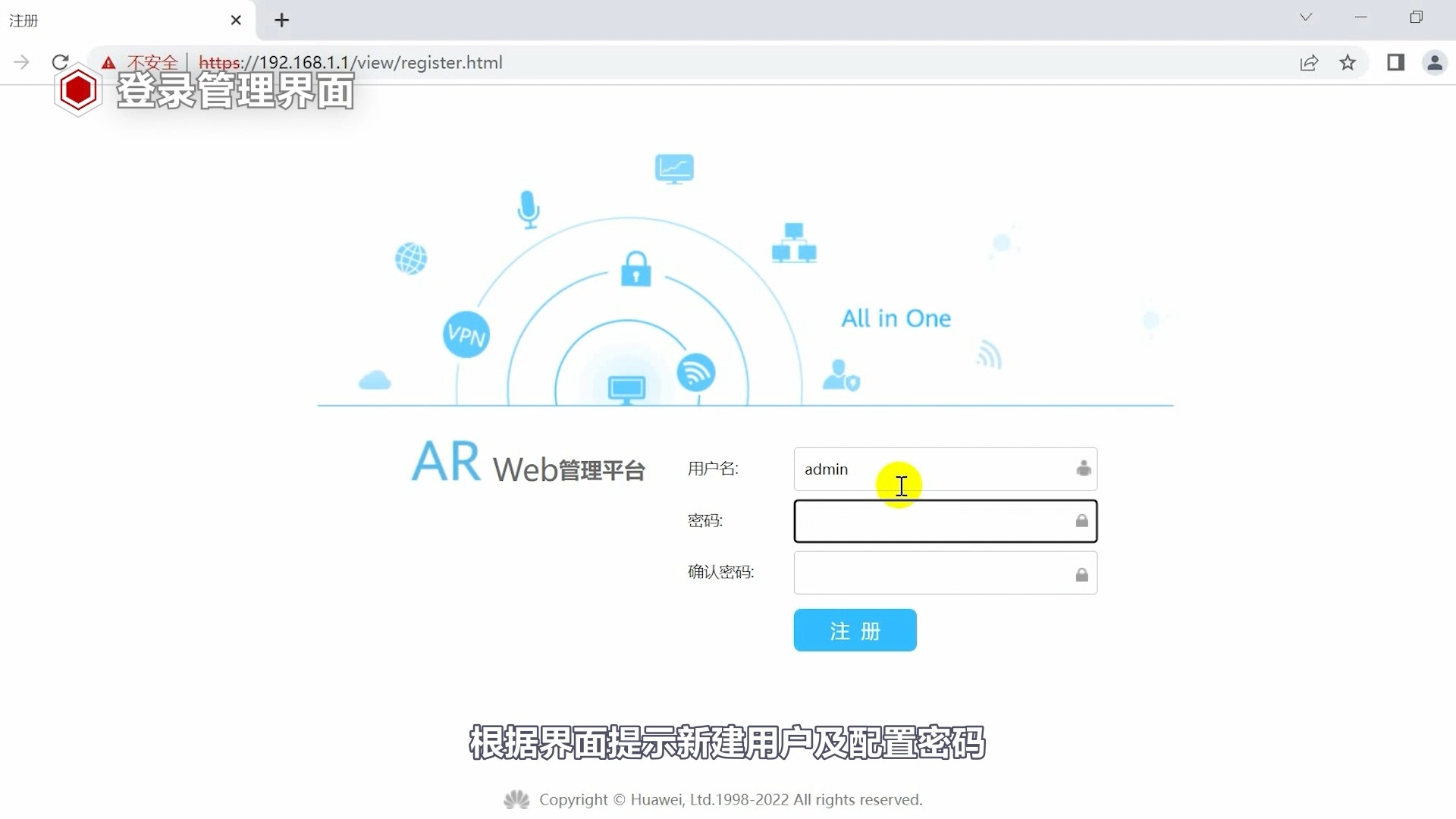This screenshot has height=819, width=1456.
Task: Click the lock icon in the password field
Action: (1081, 521)
